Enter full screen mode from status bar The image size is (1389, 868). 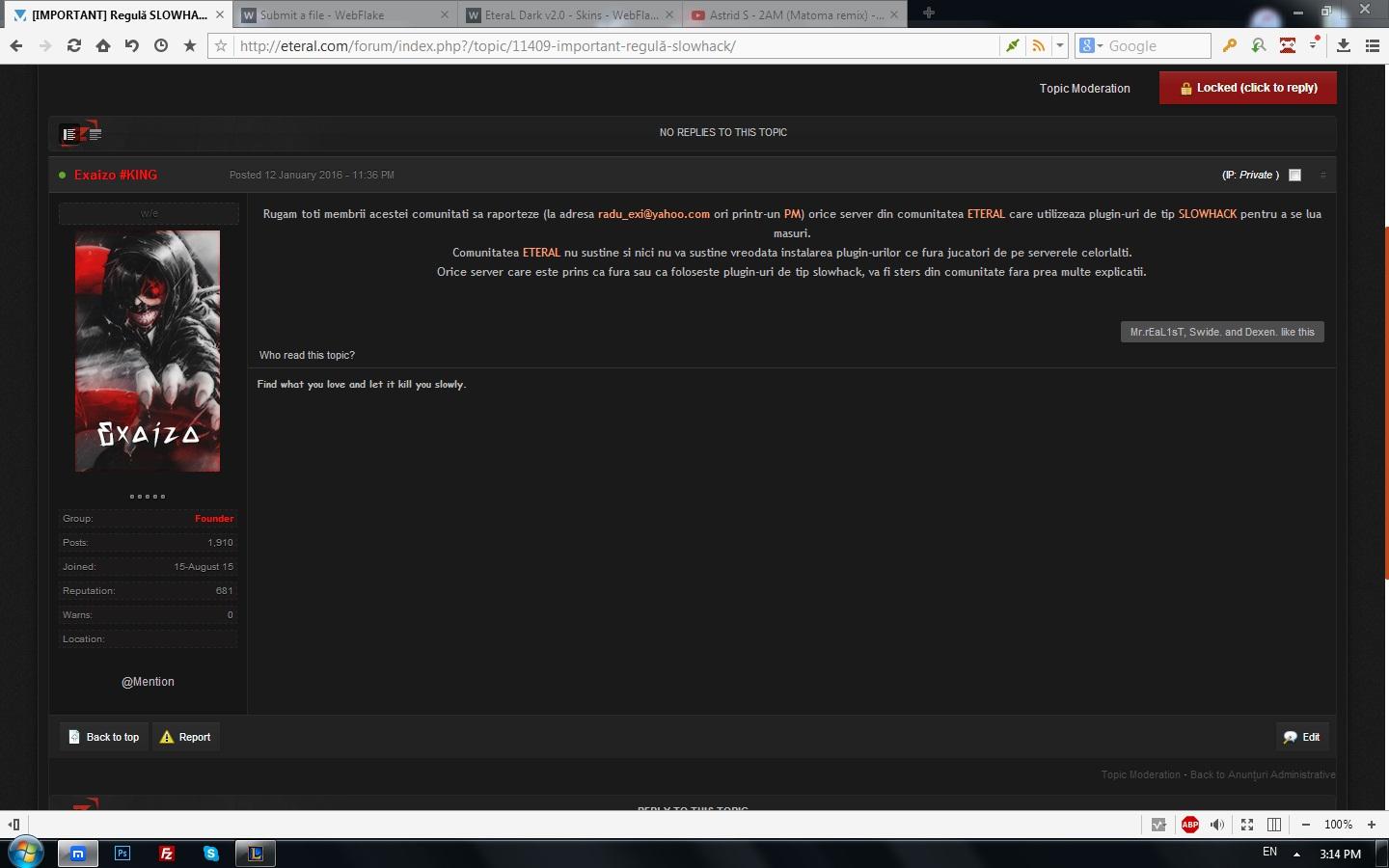click(1247, 825)
